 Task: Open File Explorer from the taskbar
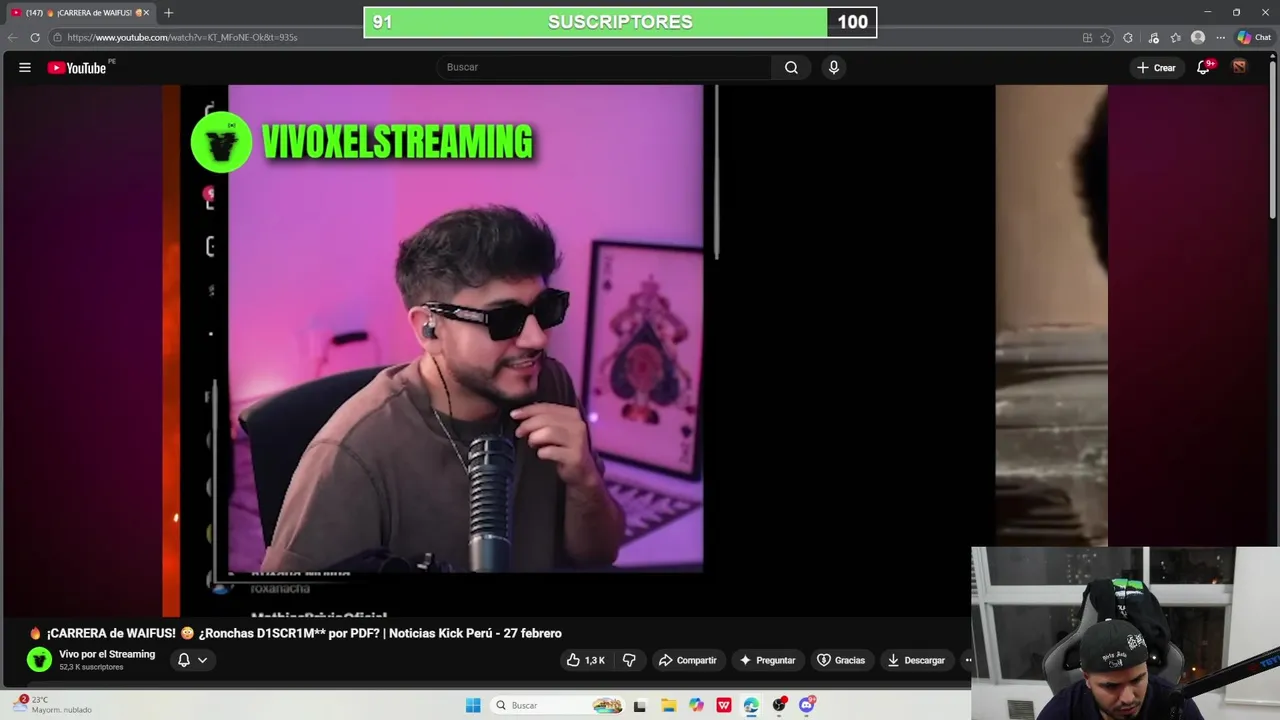pos(668,705)
